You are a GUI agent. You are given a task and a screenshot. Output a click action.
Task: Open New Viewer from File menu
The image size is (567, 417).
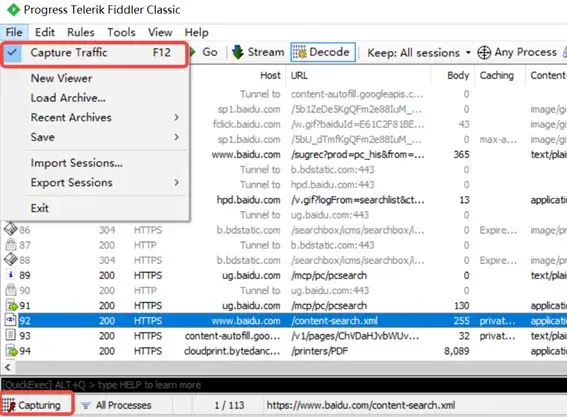[x=61, y=78]
